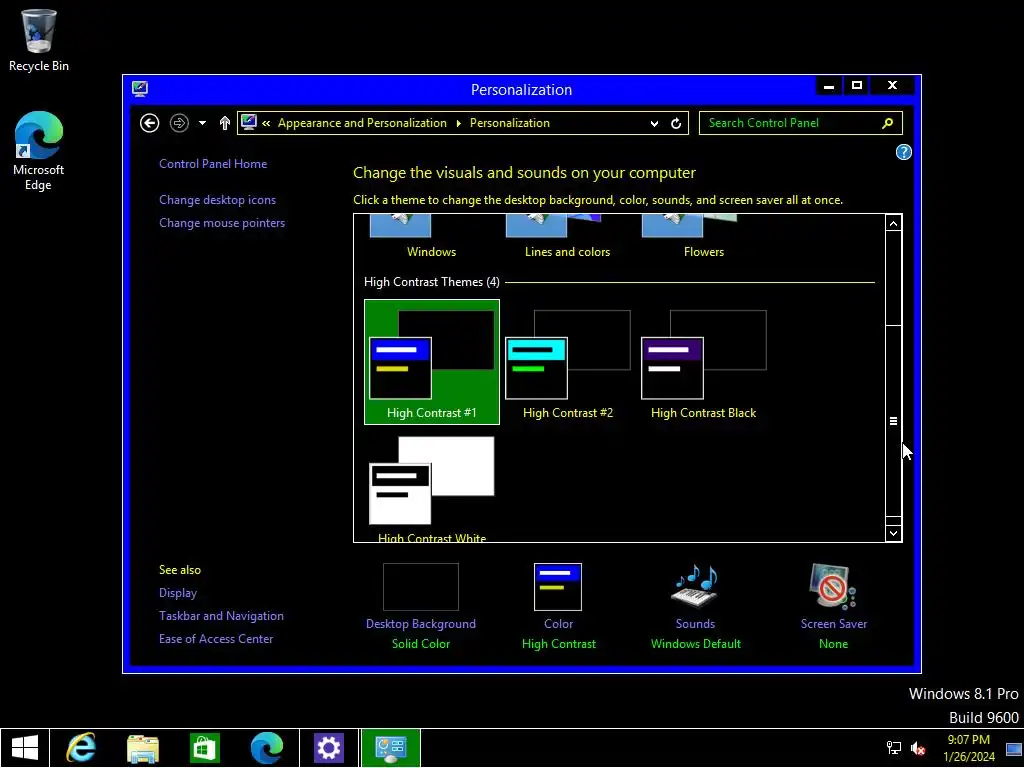Select the Windows theme

tap(431, 236)
